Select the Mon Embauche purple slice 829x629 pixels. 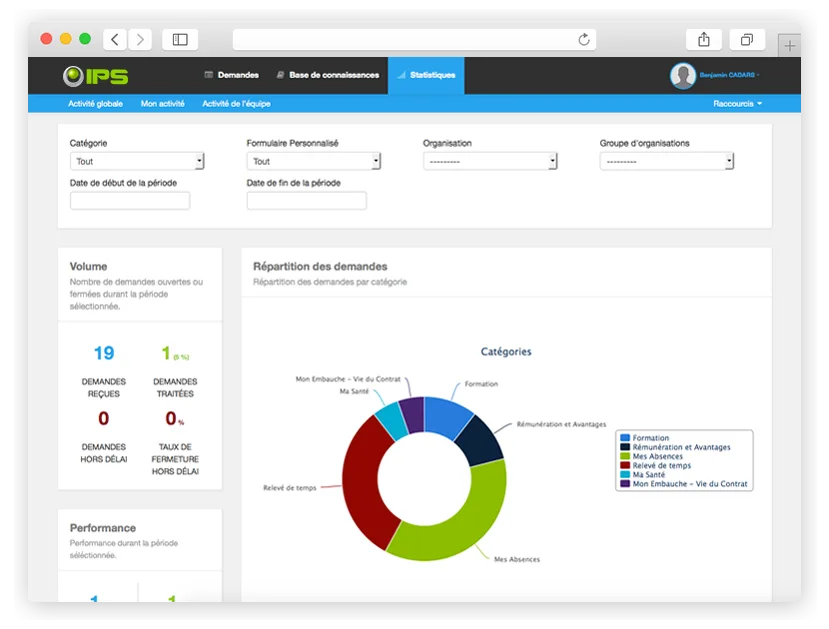pos(413,414)
